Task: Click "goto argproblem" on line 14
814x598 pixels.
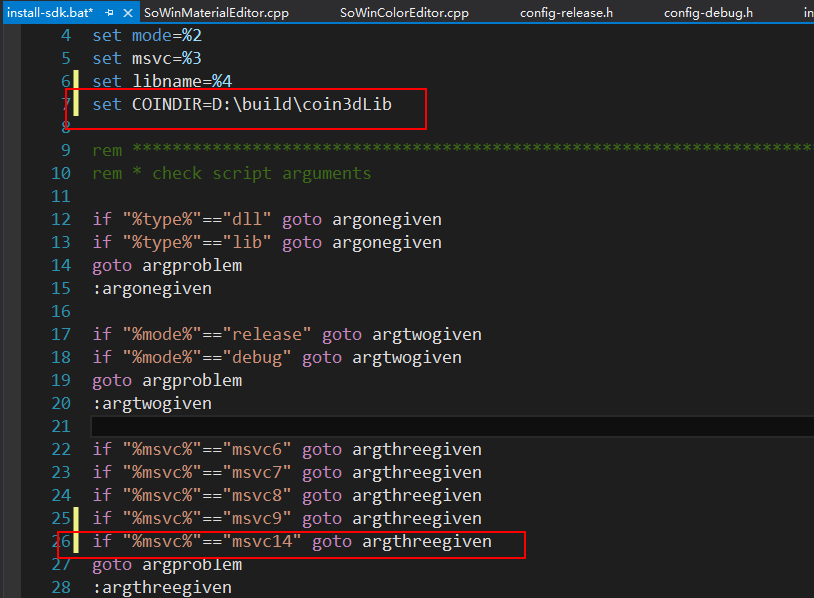Action: coord(167,266)
